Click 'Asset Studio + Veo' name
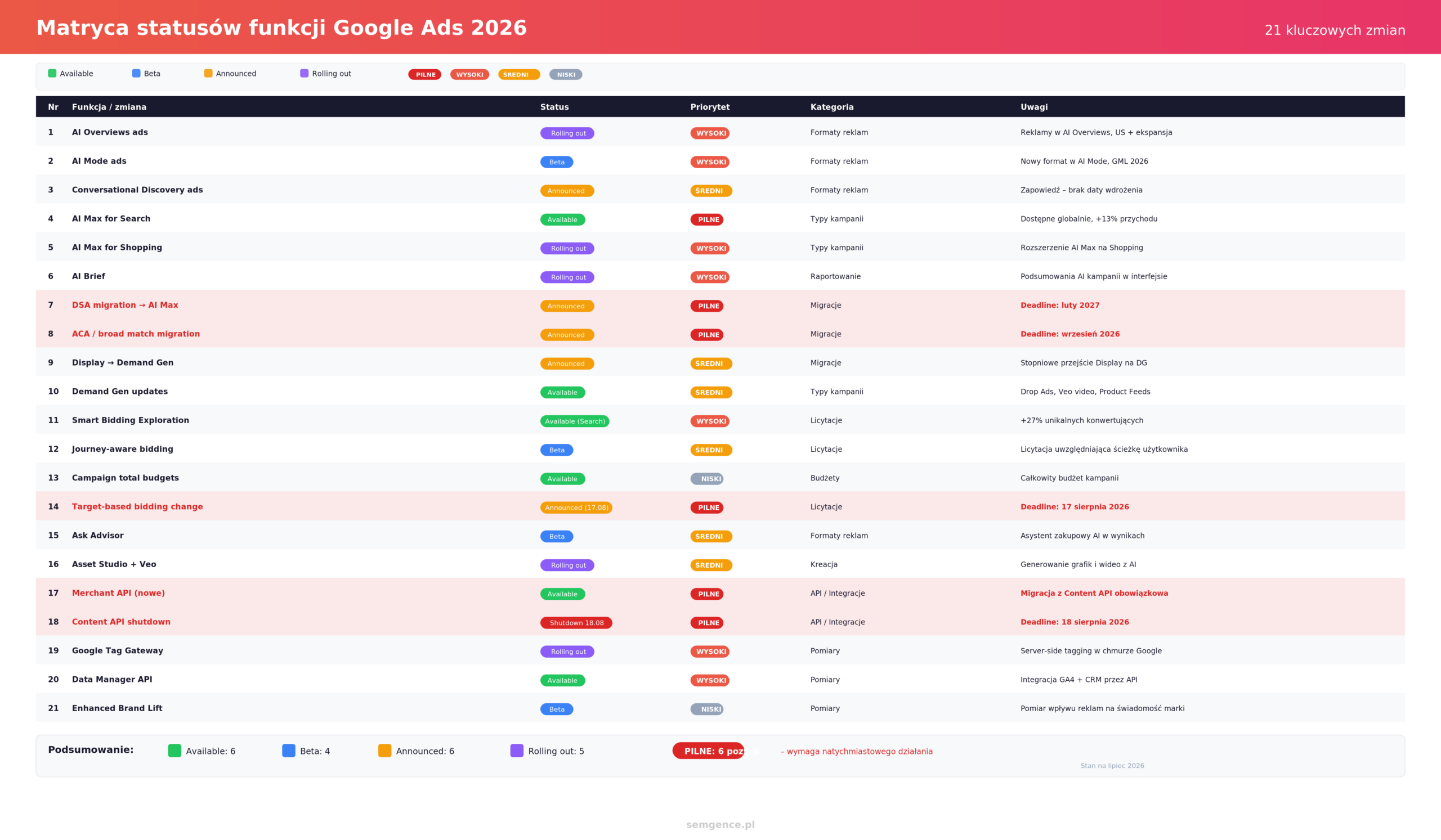The image size is (1441, 840). click(x=114, y=564)
